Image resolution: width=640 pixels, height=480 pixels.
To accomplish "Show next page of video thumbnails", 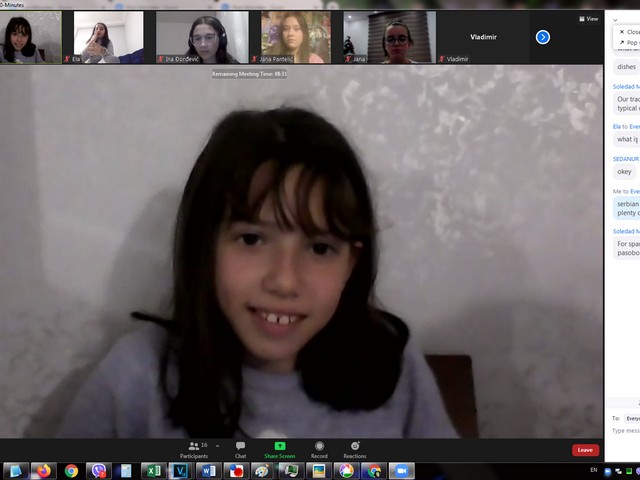I will point(542,37).
